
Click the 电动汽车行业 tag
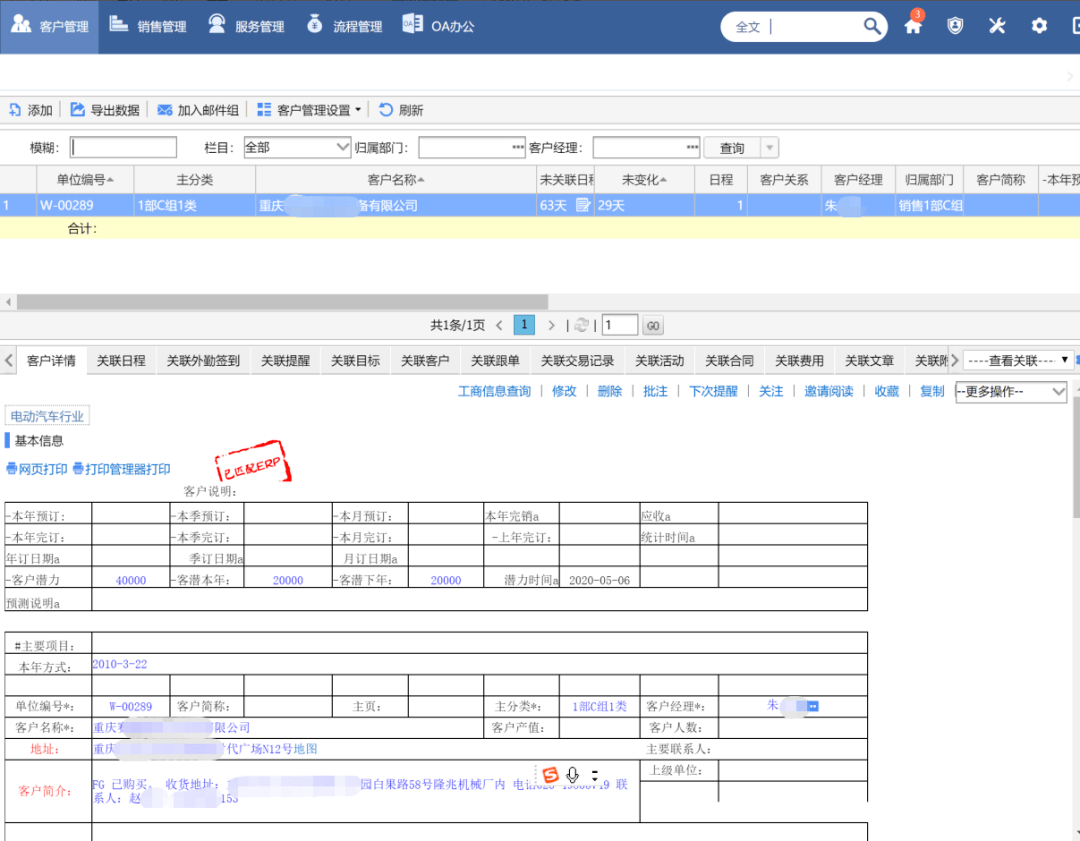47,416
